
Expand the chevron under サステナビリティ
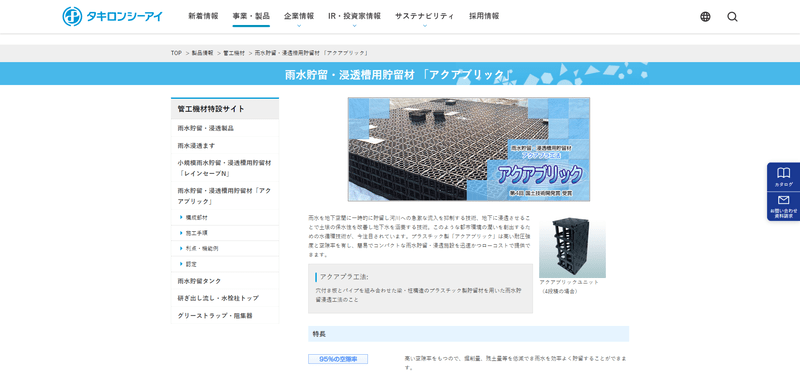coord(424,25)
